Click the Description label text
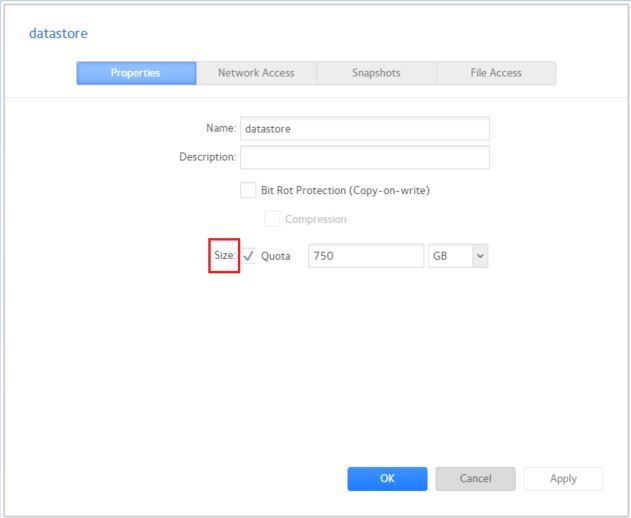Screen dimensions: 631x518 click(206, 157)
